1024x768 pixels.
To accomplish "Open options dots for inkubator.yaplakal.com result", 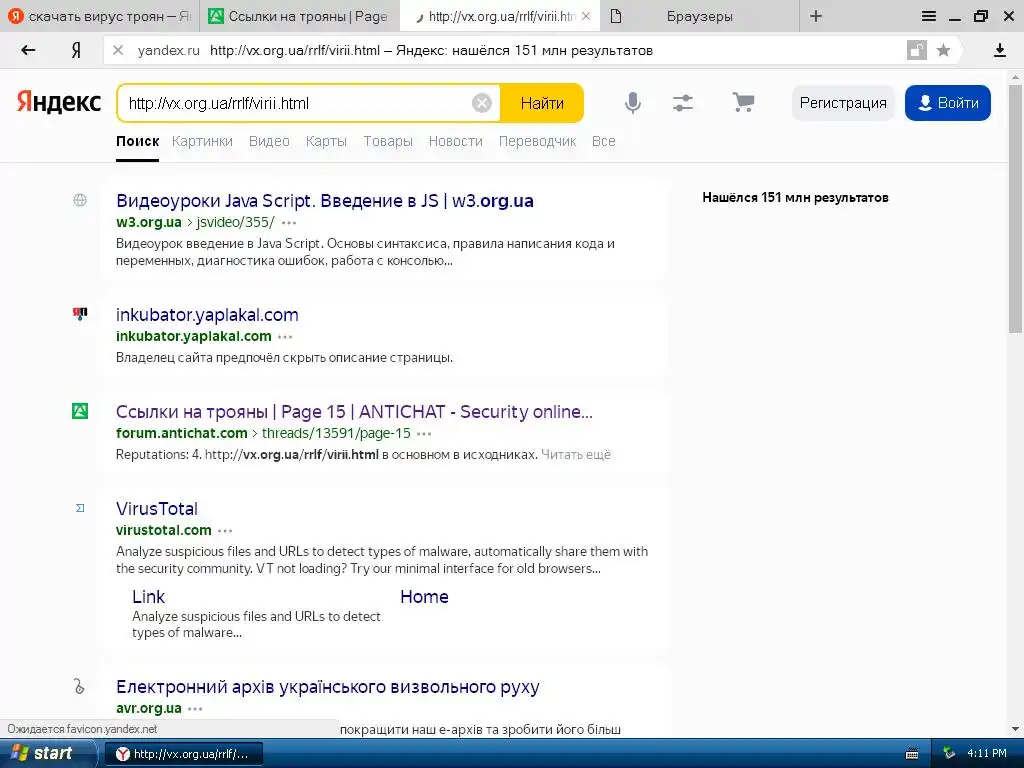I will 285,338.
